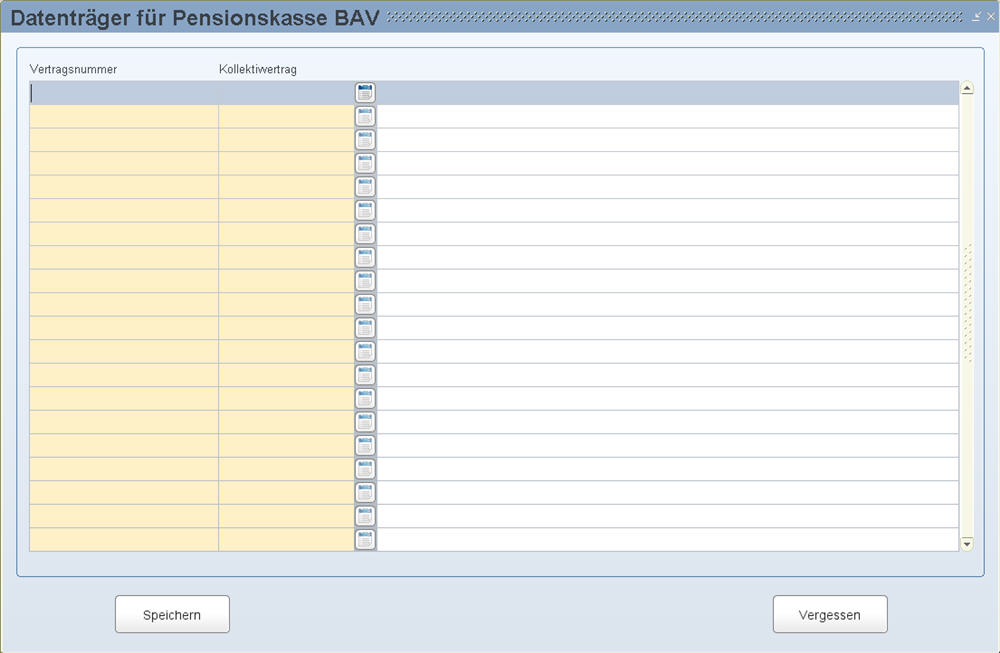Minimize the Datenträger window panel
Screen dimensions: 1000x653
976,17
